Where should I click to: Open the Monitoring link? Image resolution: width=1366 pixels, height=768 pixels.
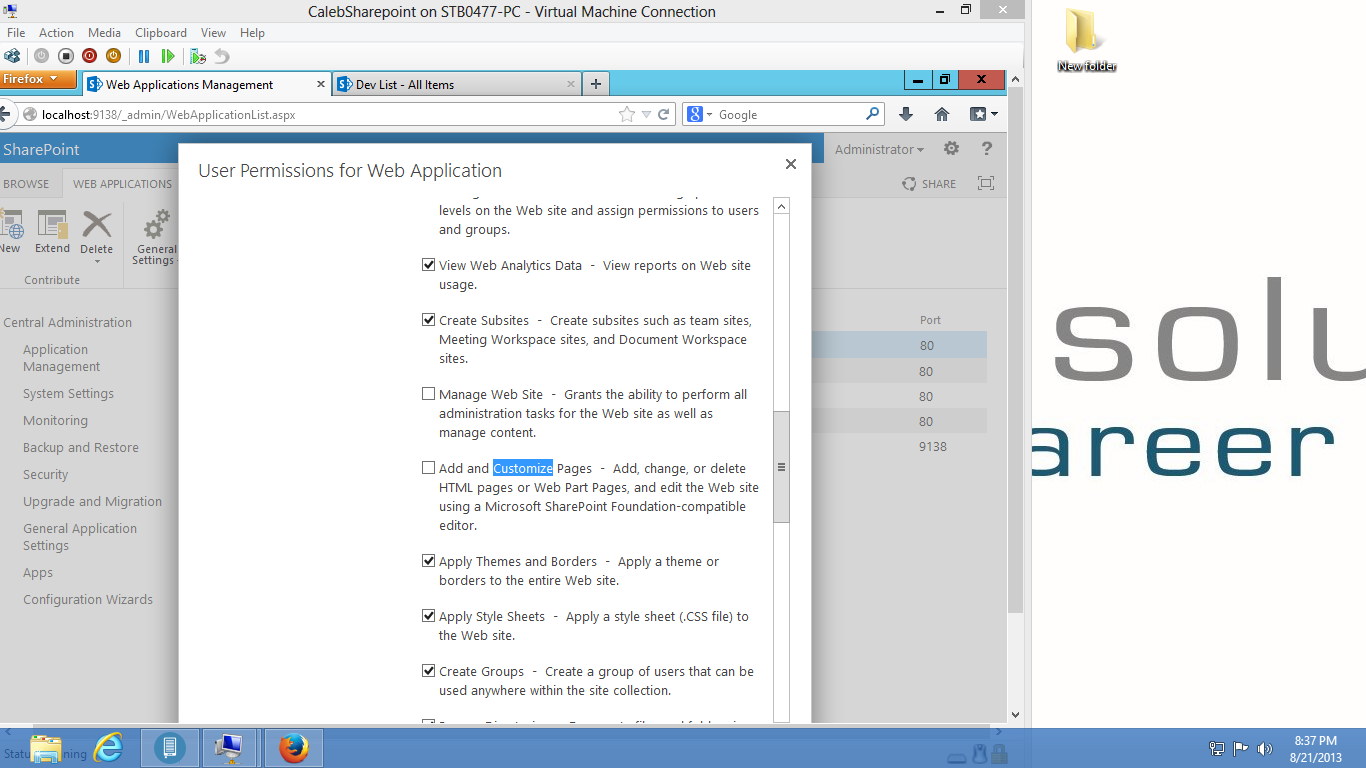(x=55, y=421)
